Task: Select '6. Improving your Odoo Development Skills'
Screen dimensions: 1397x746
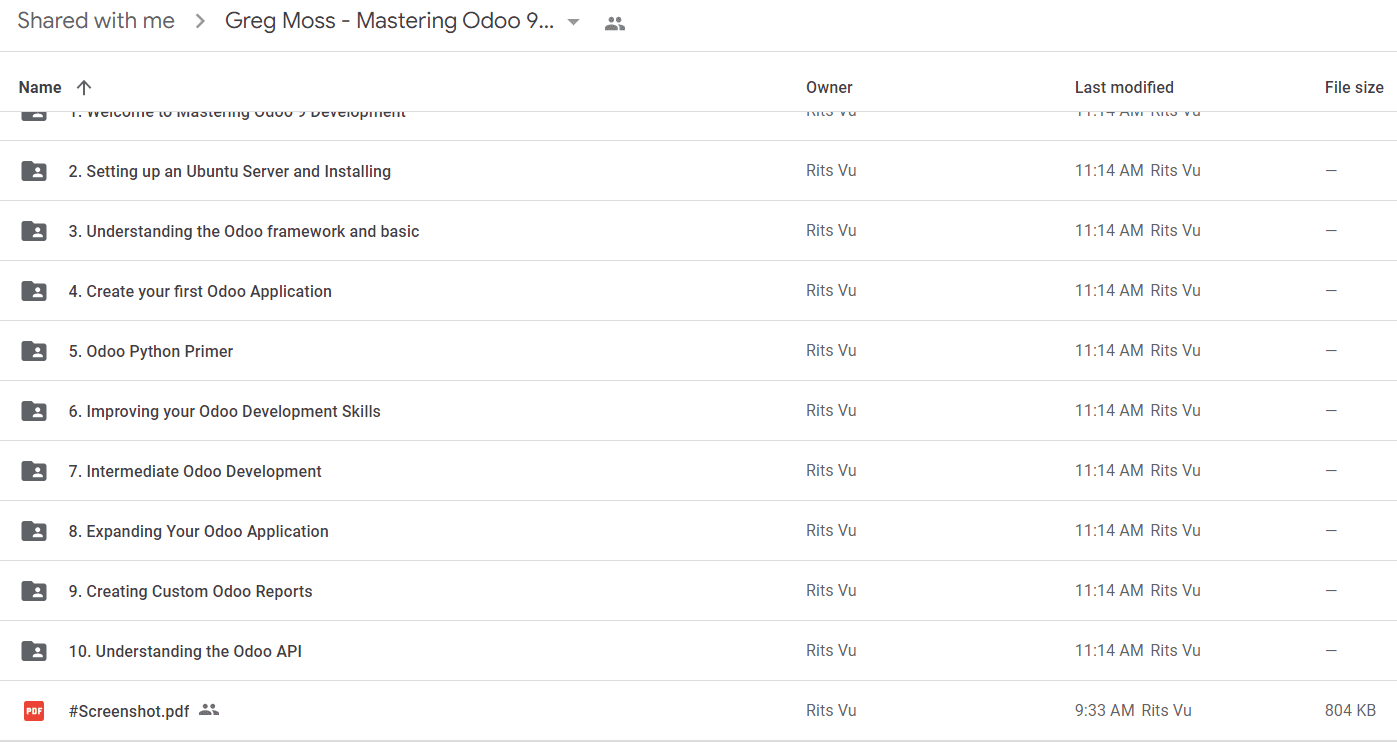Action: pyautogui.click(x=224, y=411)
